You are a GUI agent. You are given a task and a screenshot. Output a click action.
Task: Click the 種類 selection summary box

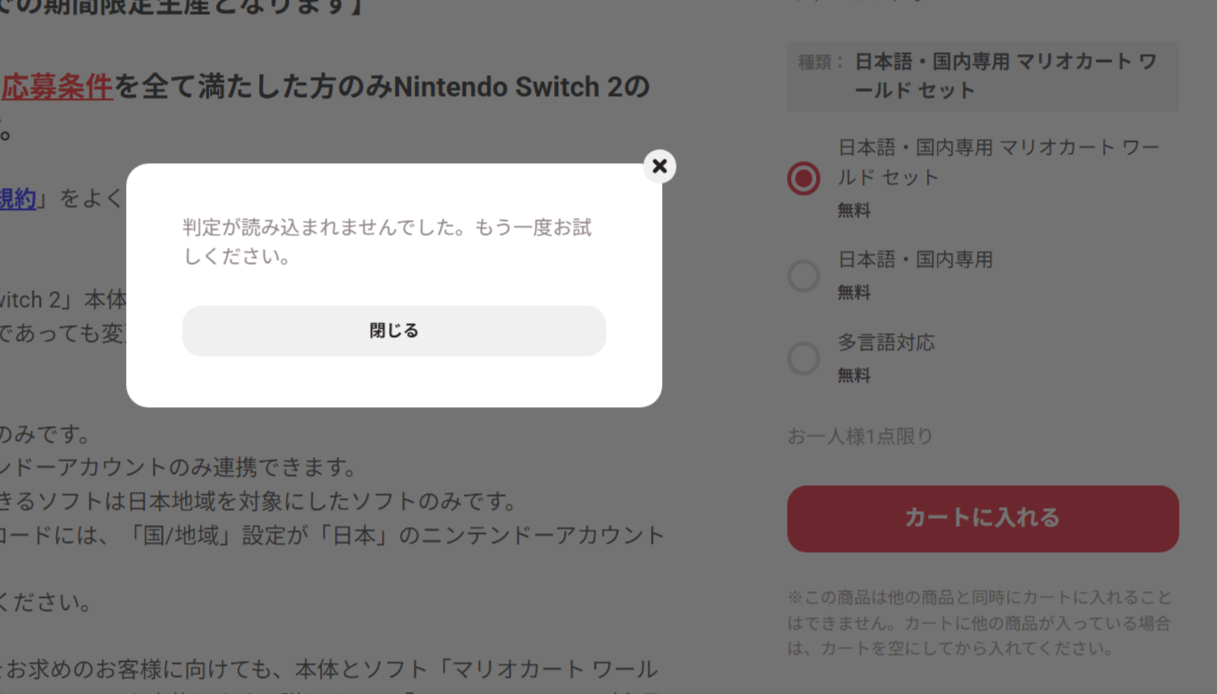(x=982, y=76)
